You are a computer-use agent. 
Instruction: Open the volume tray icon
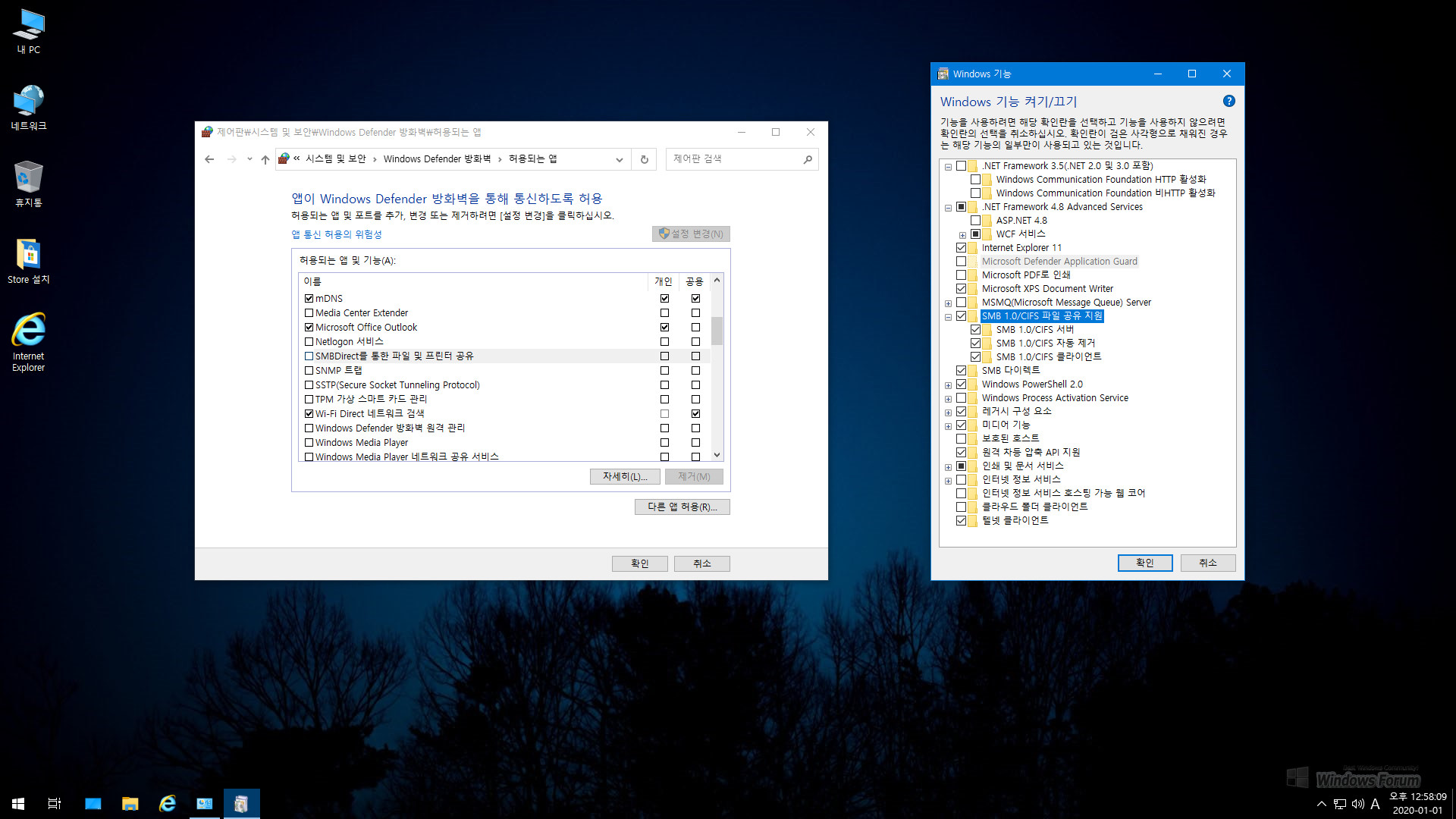pyautogui.click(x=1358, y=804)
